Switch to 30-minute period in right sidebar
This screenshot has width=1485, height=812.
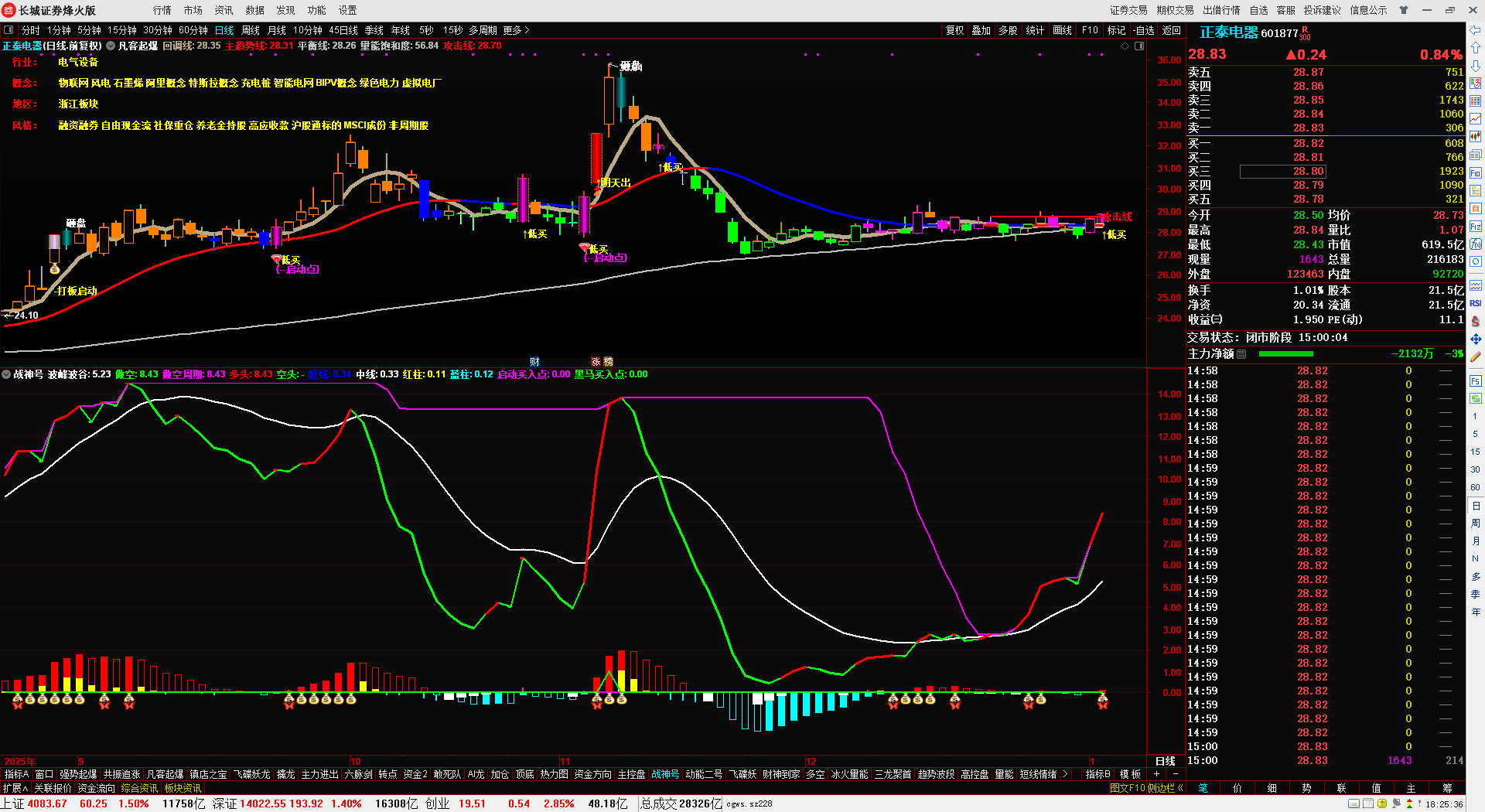click(1475, 469)
